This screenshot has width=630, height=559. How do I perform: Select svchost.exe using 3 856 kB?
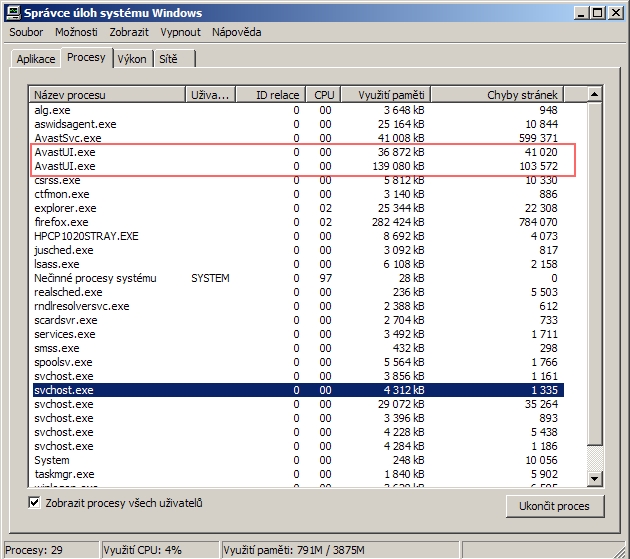(x=298, y=376)
